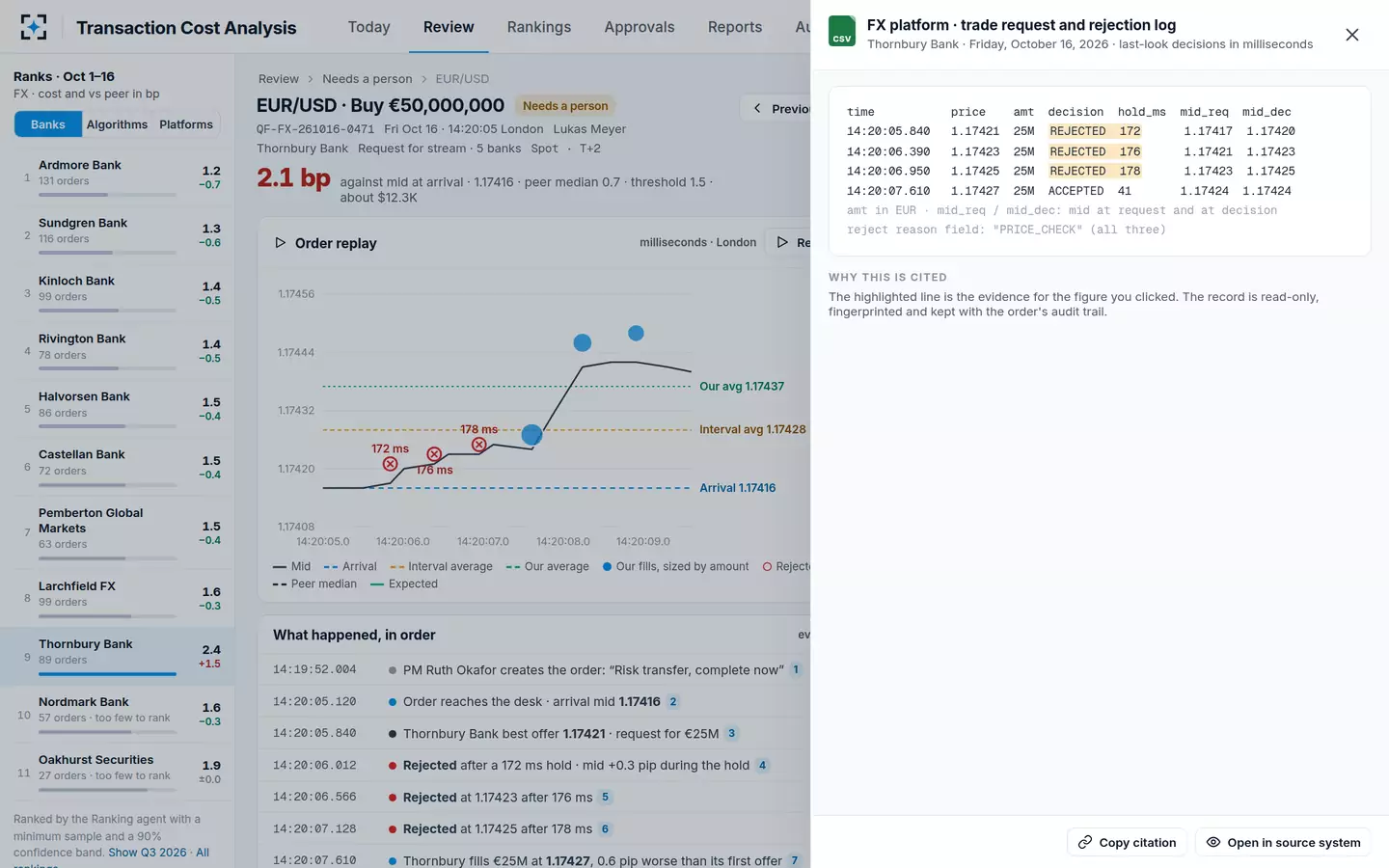Switch ranking to Algorithms

pyautogui.click(x=117, y=124)
